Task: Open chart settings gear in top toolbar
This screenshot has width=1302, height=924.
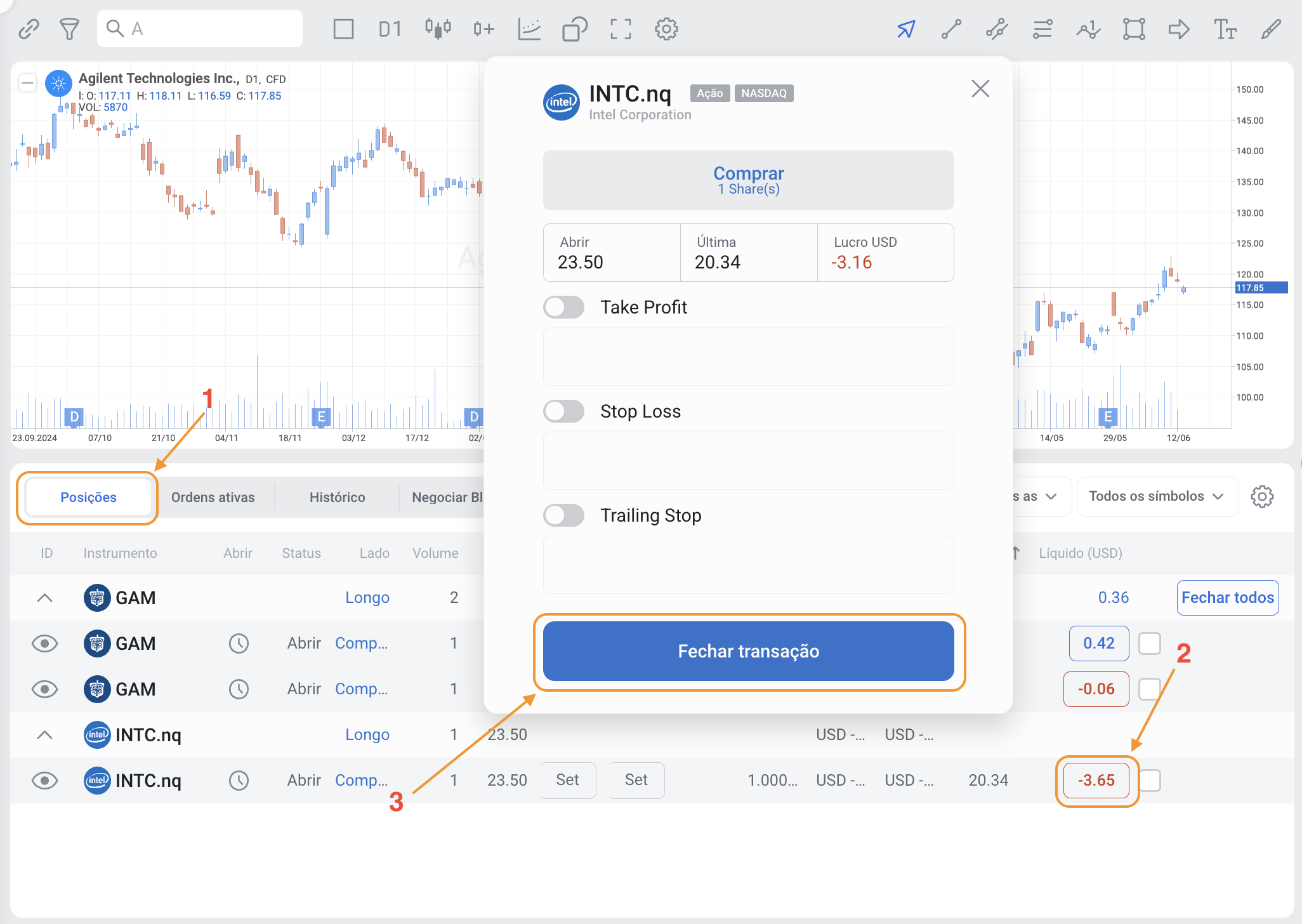Action: [x=666, y=29]
